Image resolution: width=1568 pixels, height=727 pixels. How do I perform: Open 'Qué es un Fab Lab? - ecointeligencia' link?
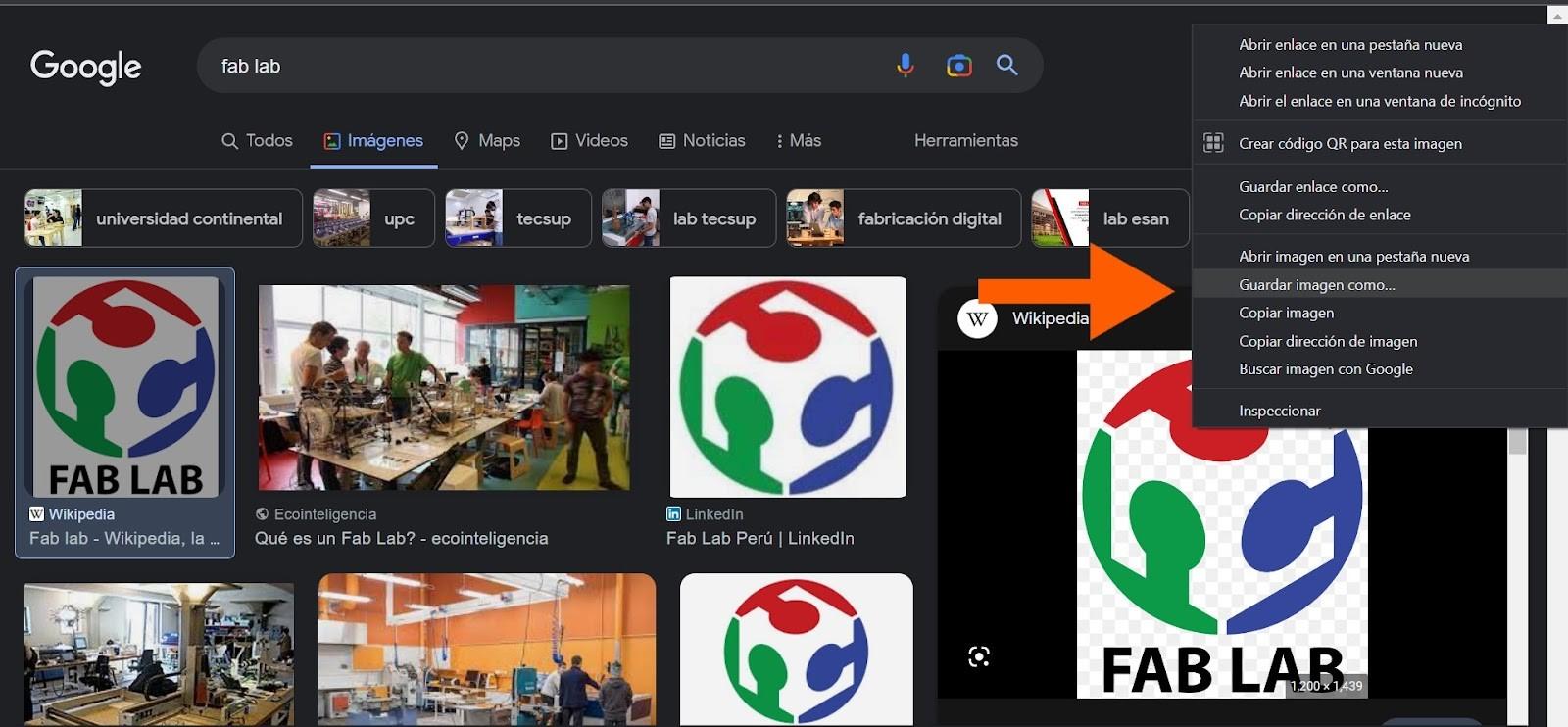click(401, 538)
